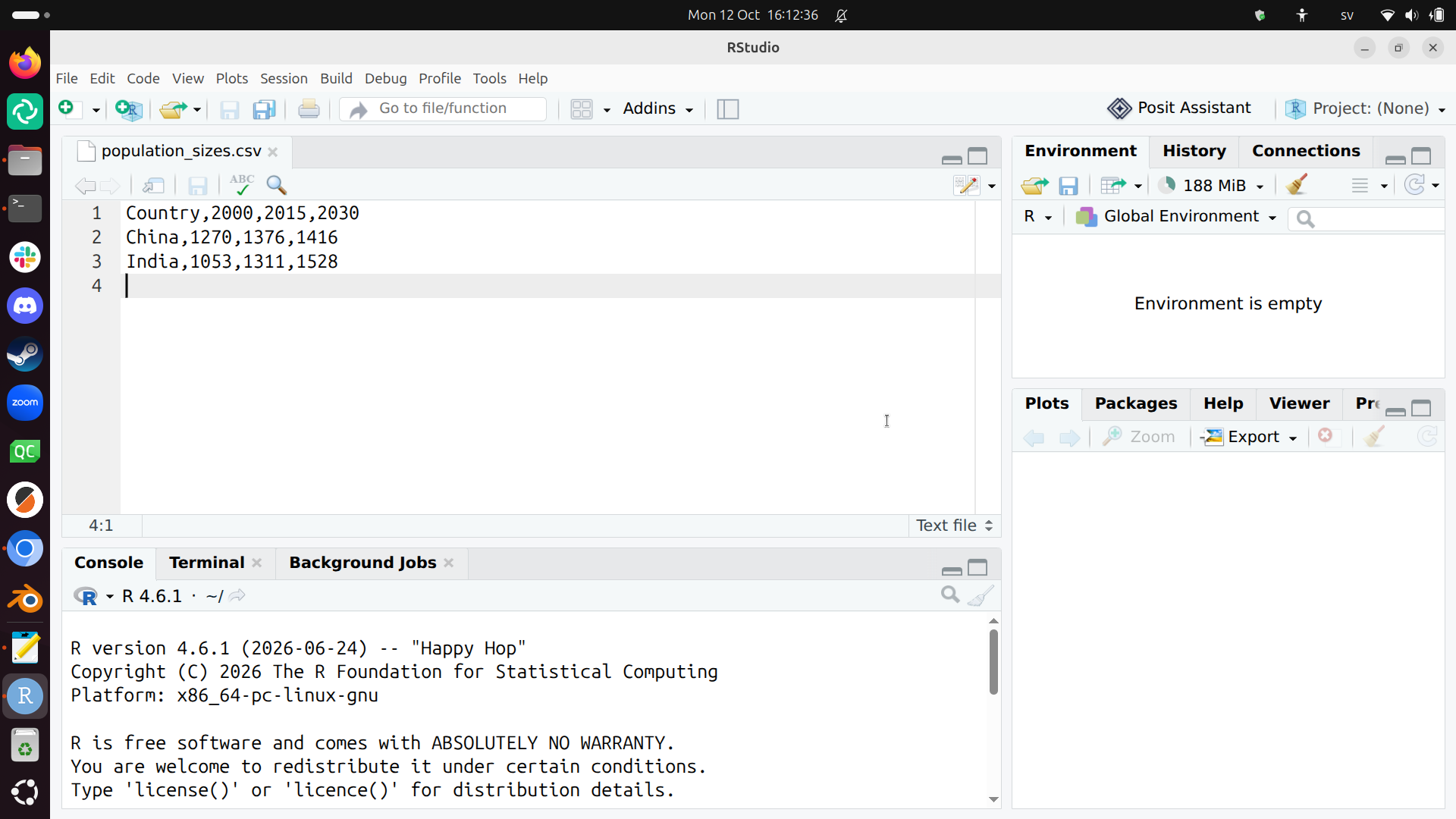Open Blender from the Ubuntu dock
This screenshot has height=819, width=1456.
coord(25,599)
